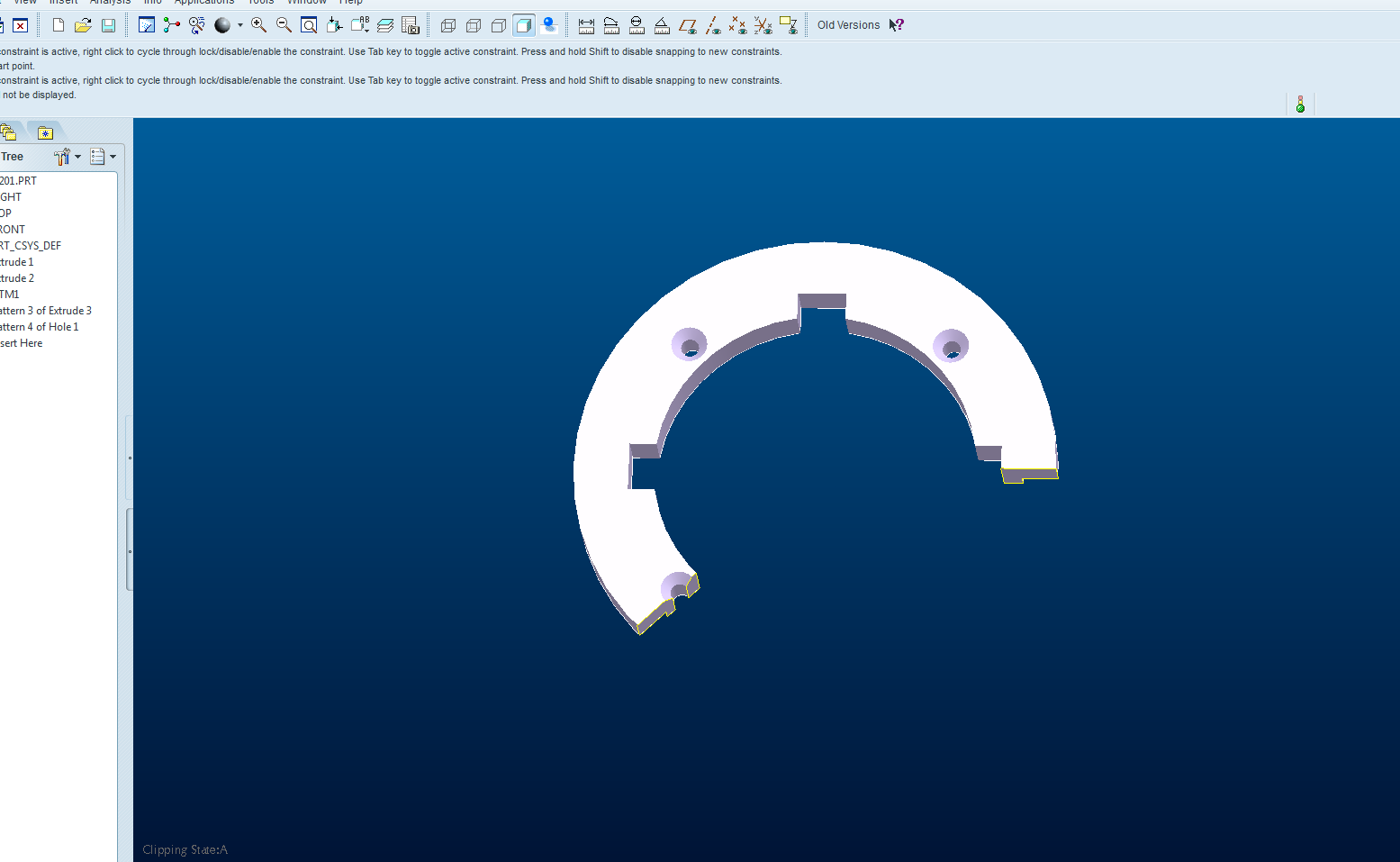Save the model with floppy disk icon
Screen dimensions: 1400x862
pos(108,25)
